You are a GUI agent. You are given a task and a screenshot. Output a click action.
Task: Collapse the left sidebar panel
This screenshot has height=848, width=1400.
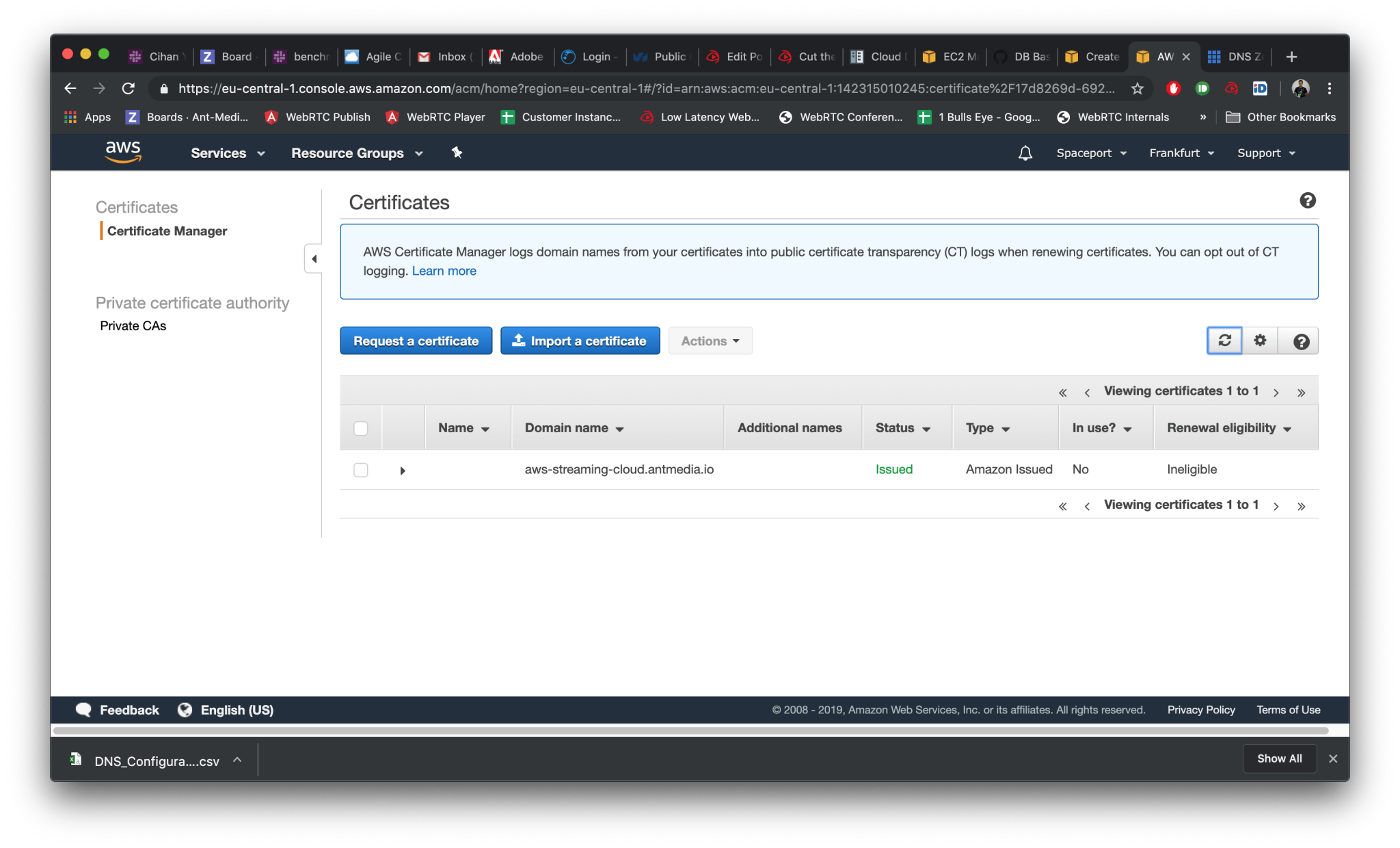(314, 259)
